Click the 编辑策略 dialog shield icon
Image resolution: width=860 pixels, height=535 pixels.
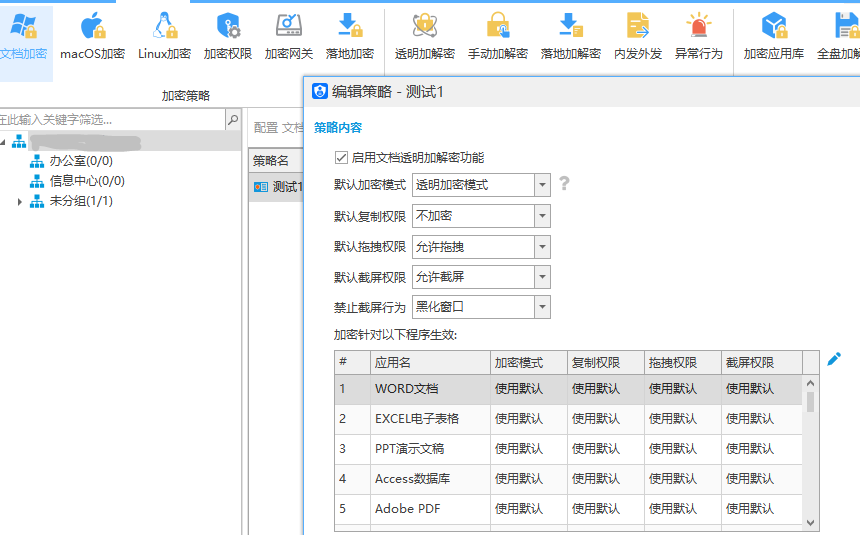coord(320,91)
